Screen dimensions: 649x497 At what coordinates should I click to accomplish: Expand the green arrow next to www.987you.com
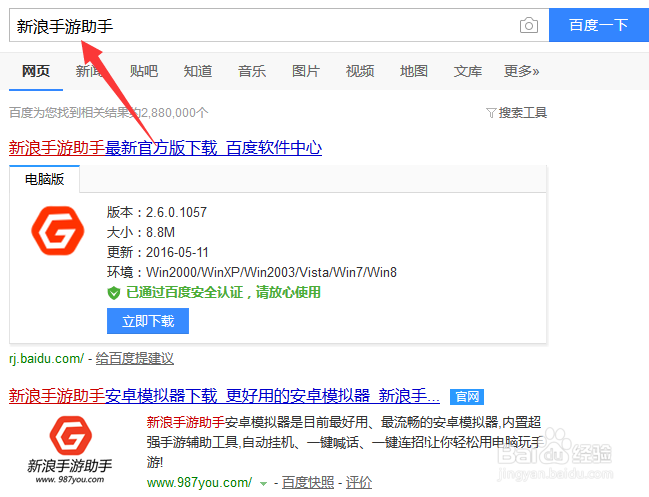263,483
